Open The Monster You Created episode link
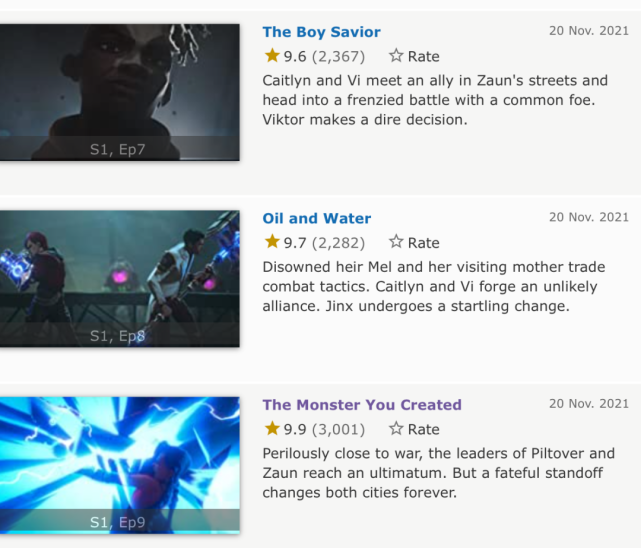This screenshot has width=641, height=548. coord(362,405)
